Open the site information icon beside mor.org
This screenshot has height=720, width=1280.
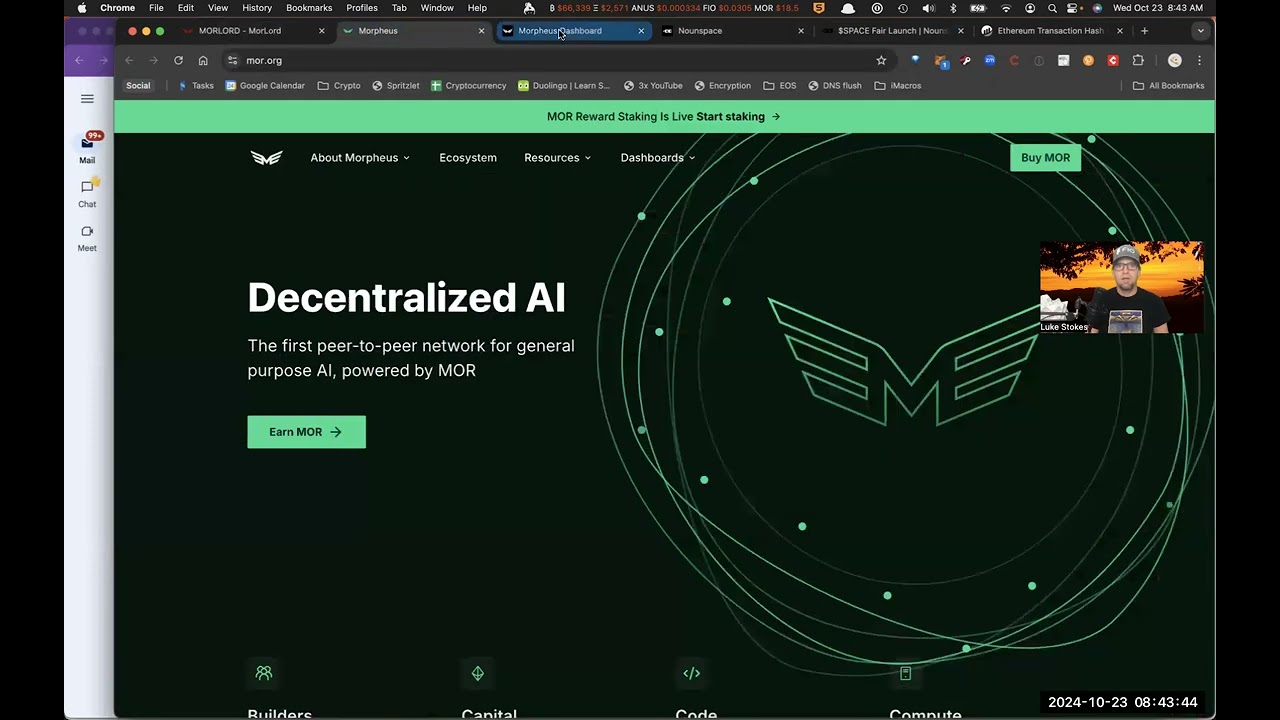[233, 60]
